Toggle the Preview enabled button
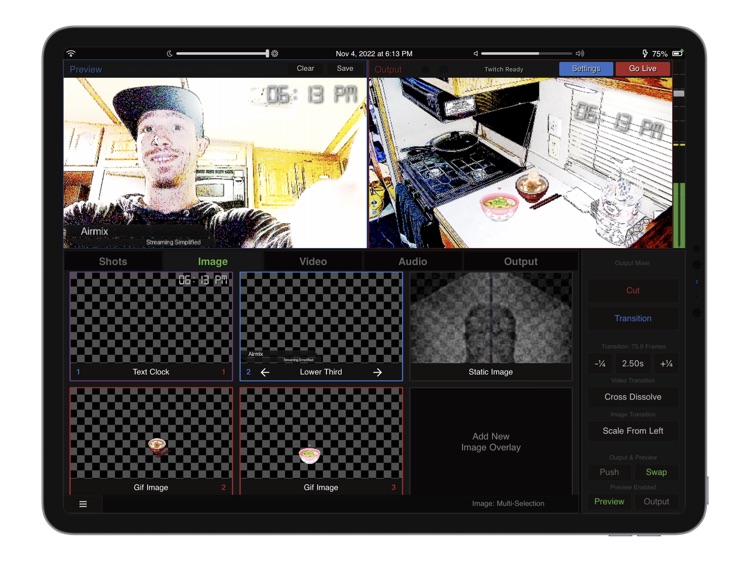 point(609,502)
